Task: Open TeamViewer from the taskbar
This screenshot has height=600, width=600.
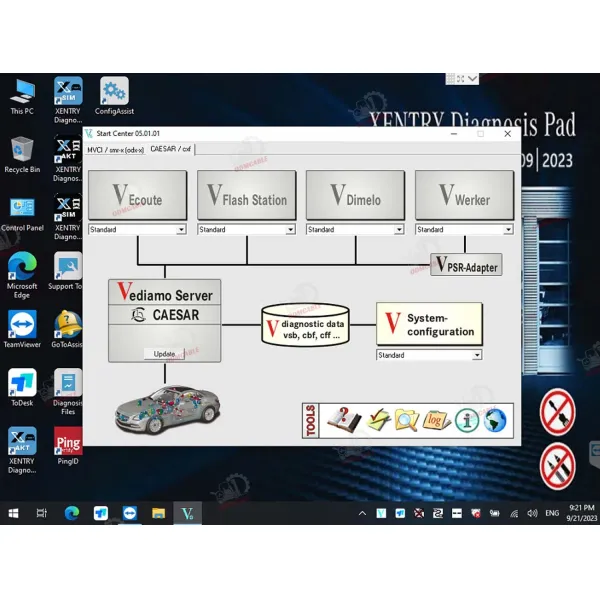Action: pos(130,513)
